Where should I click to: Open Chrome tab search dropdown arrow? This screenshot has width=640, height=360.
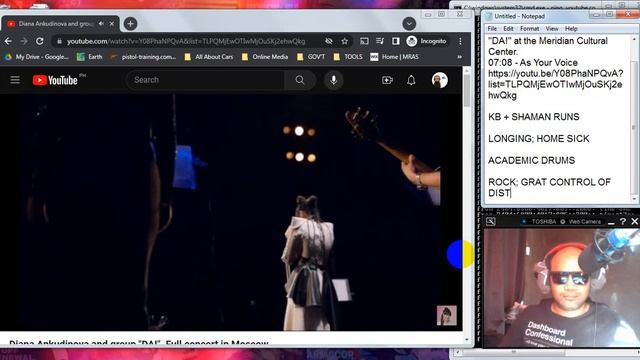(409, 24)
